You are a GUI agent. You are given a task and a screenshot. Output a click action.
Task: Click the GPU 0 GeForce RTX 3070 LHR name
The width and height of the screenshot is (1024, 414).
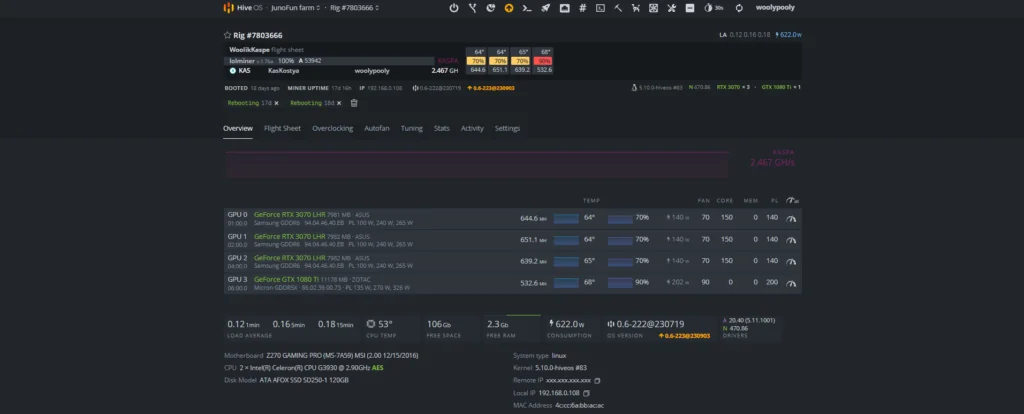tap(289, 215)
